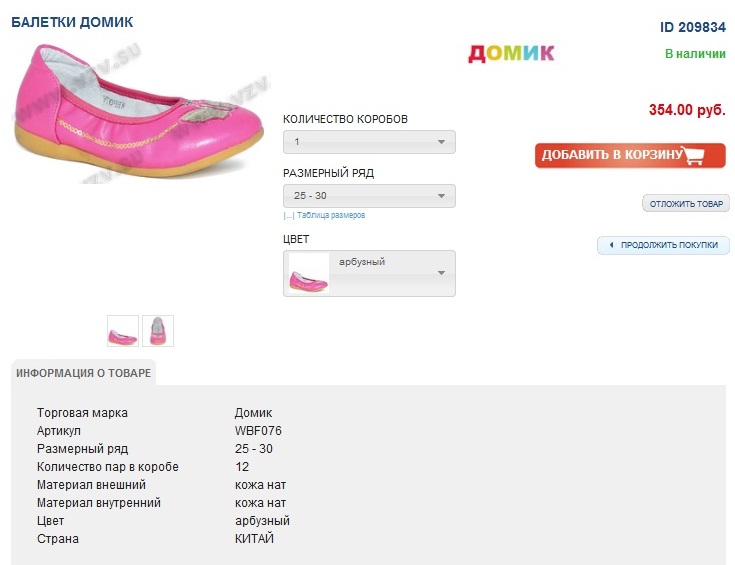Screen dimensions: 735x565
Task: Click the cart icon on the red button
Action: [705, 155]
